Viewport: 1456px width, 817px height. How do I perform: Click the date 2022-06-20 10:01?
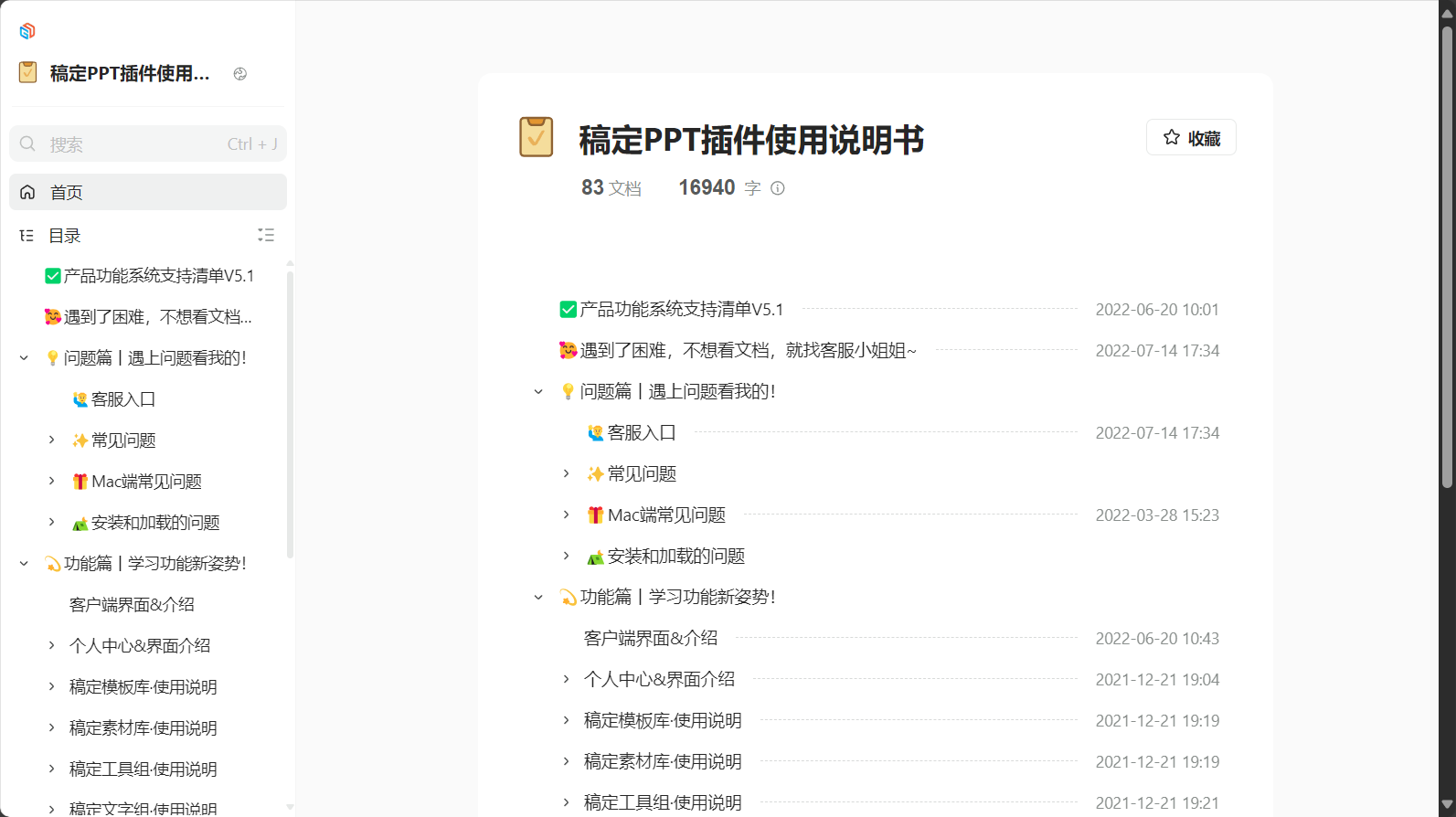click(x=1157, y=310)
